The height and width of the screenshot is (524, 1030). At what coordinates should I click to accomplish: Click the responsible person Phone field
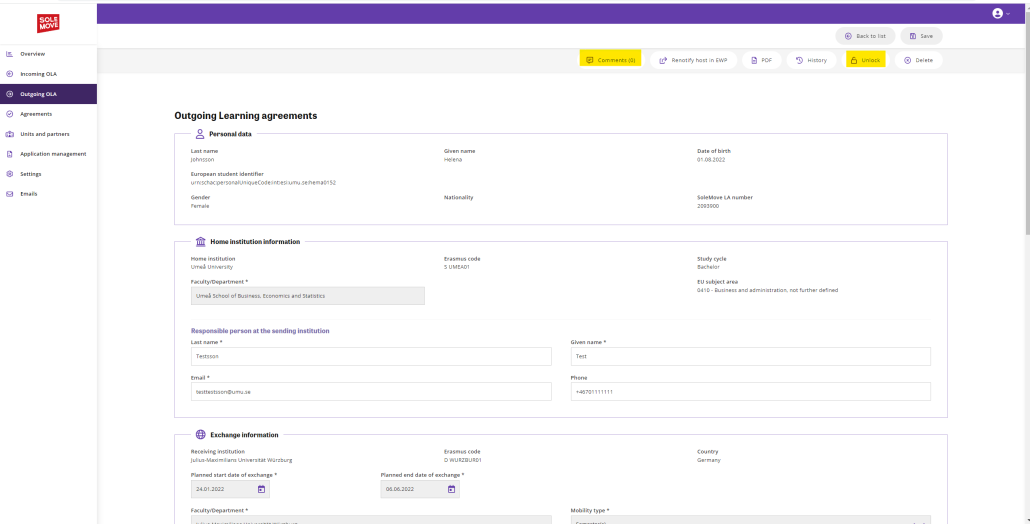pyautogui.click(x=751, y=391)
